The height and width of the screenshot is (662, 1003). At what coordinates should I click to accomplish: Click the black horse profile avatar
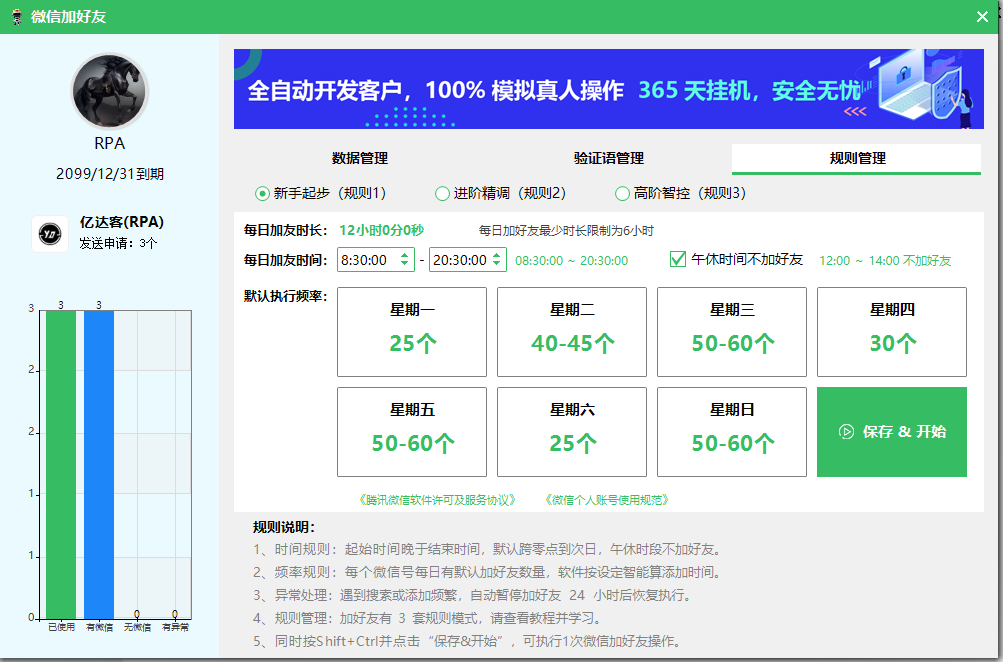coord(109,91)
